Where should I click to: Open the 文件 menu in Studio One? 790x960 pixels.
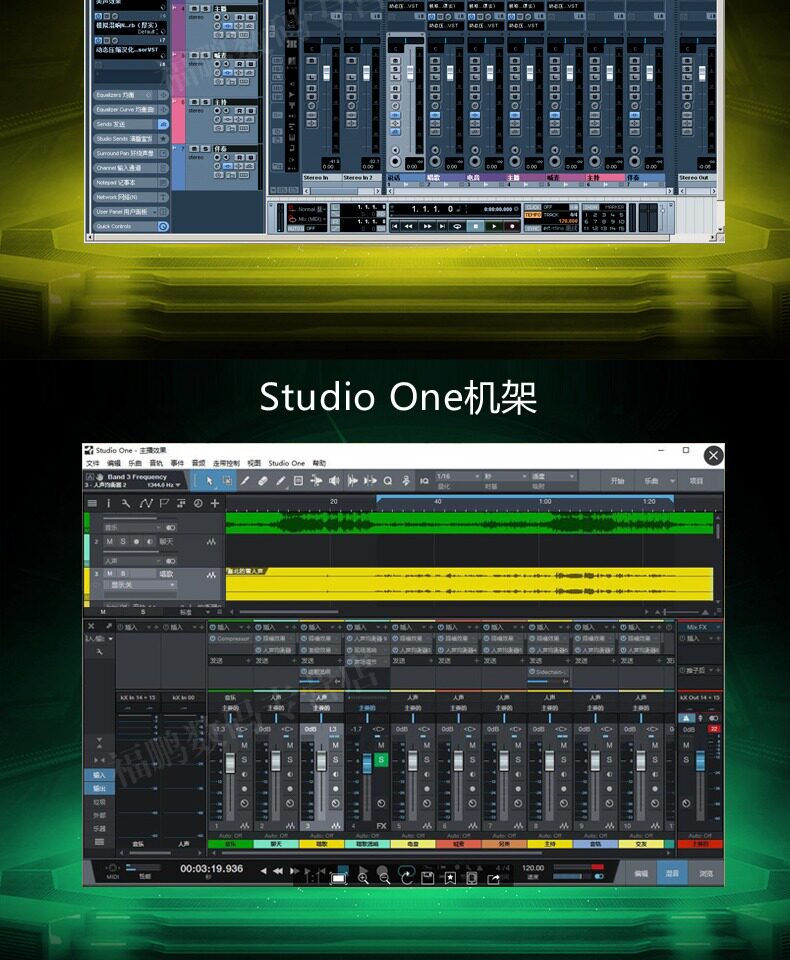pos(92,463)
